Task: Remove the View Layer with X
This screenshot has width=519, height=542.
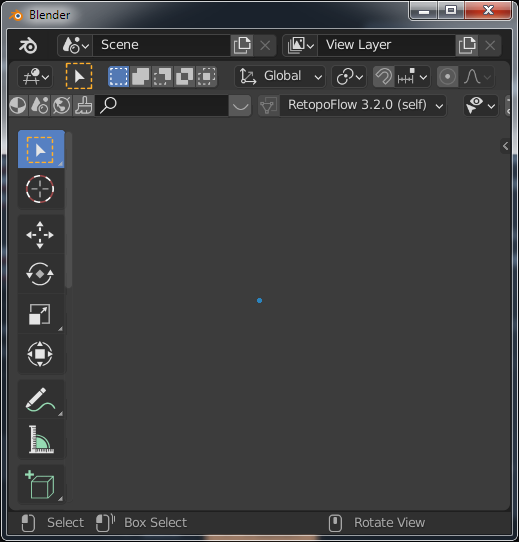Action: [x=490, y=45]
